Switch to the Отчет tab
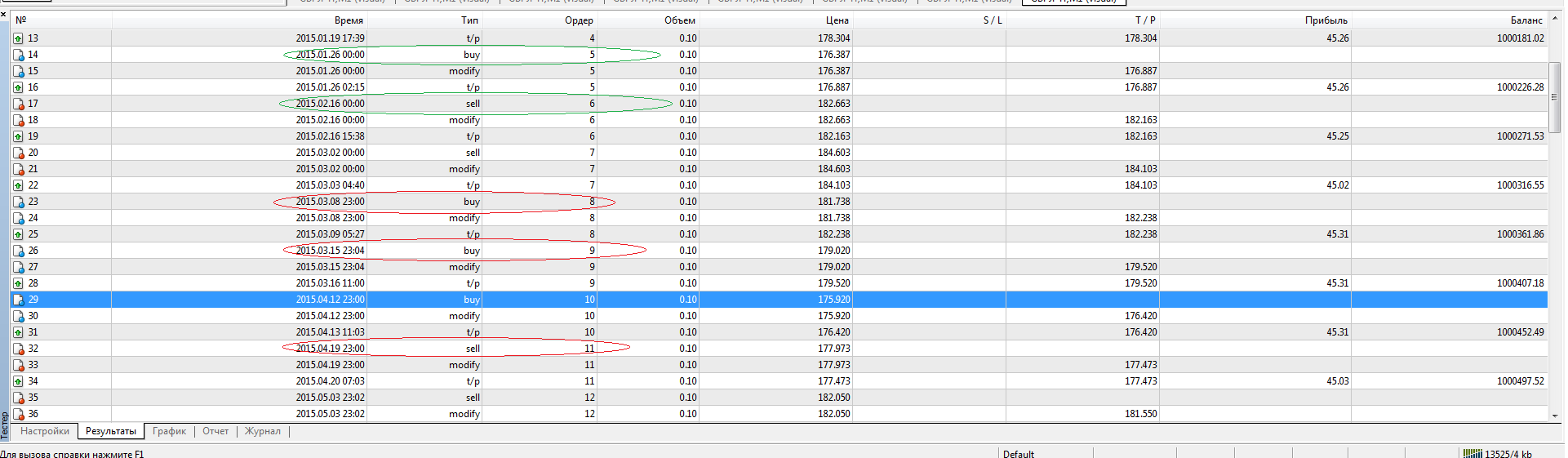The image size is (1568, 458). tap(215, 431)
